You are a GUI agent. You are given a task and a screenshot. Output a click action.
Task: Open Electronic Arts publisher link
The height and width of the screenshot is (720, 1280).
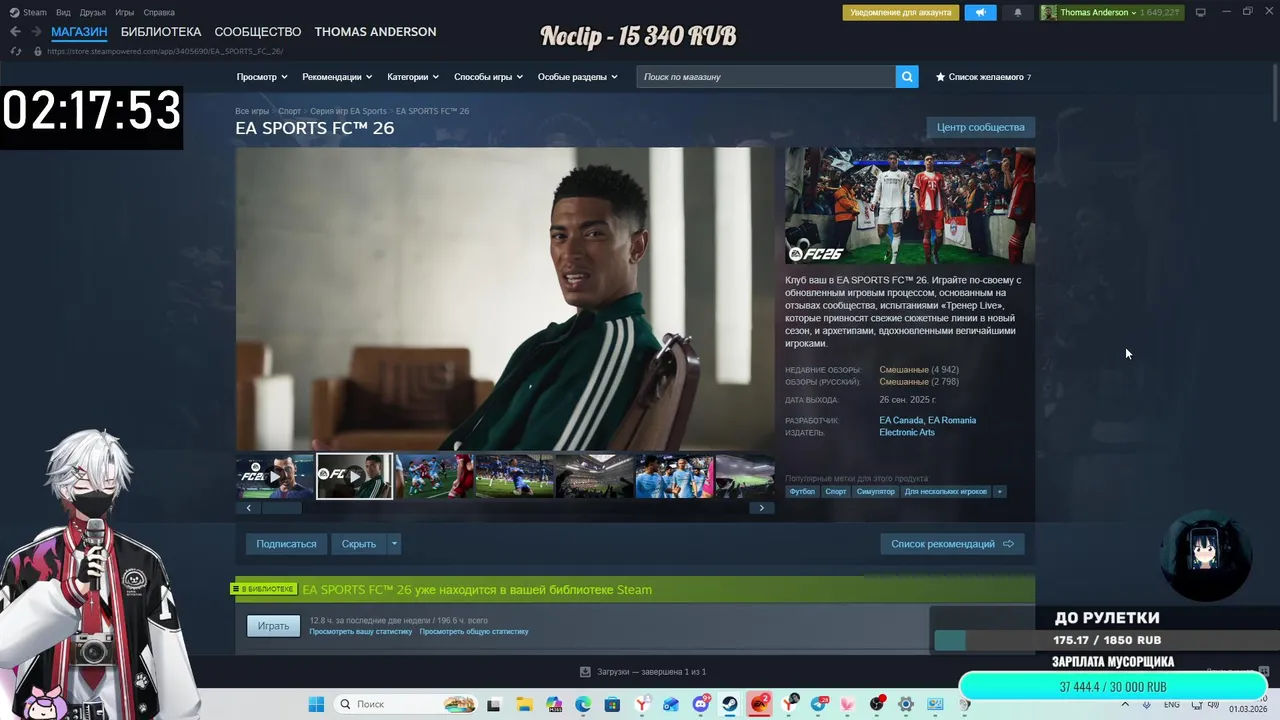tap(907, 432)
